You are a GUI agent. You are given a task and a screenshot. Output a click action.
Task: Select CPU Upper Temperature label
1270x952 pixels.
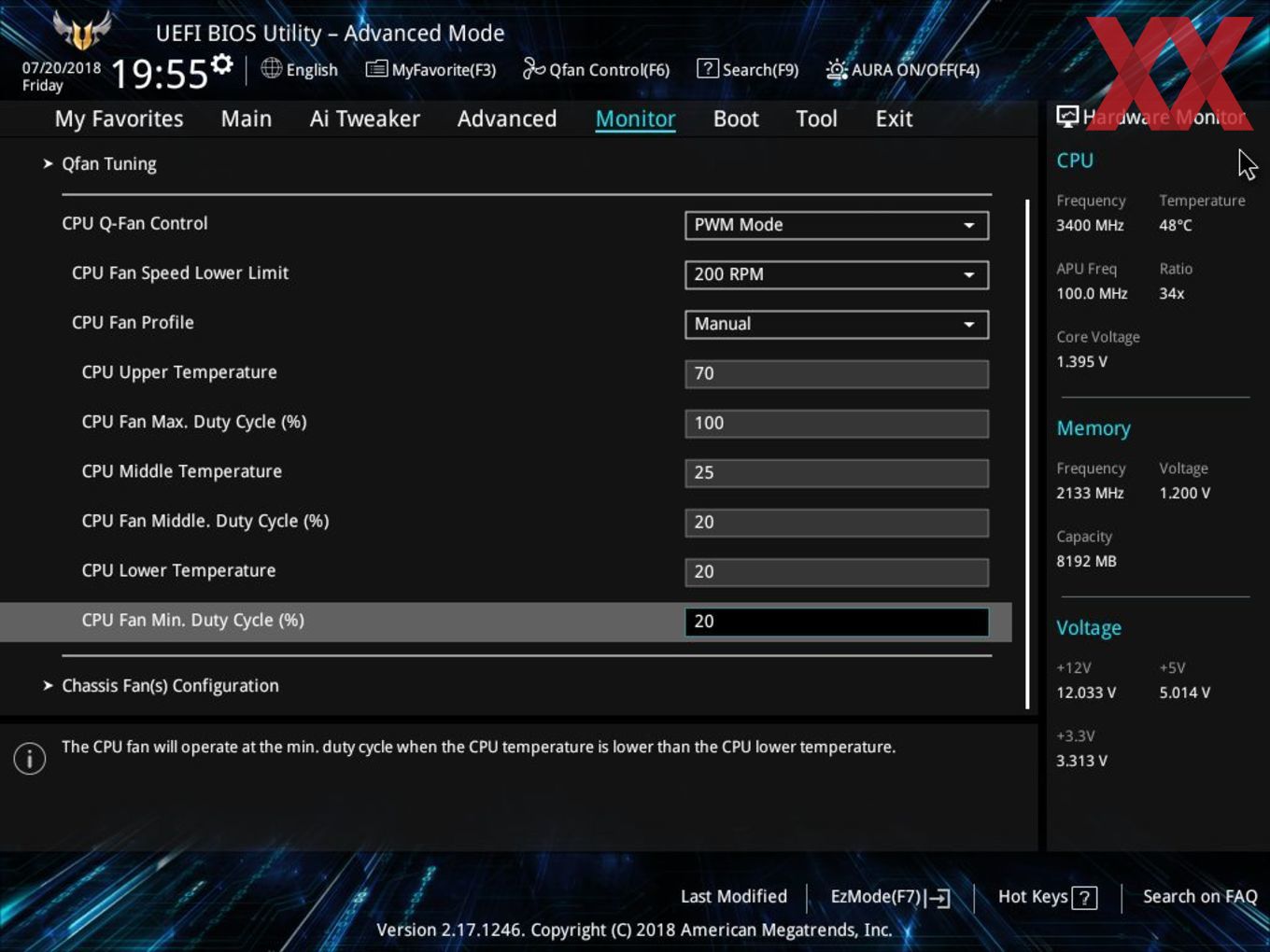179,371
